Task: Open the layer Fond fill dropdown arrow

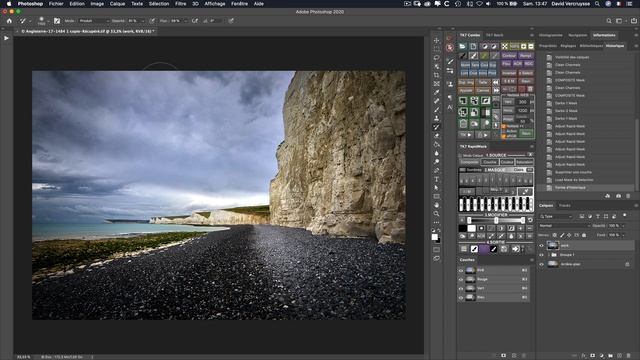Action: click(x=623, y=235)
